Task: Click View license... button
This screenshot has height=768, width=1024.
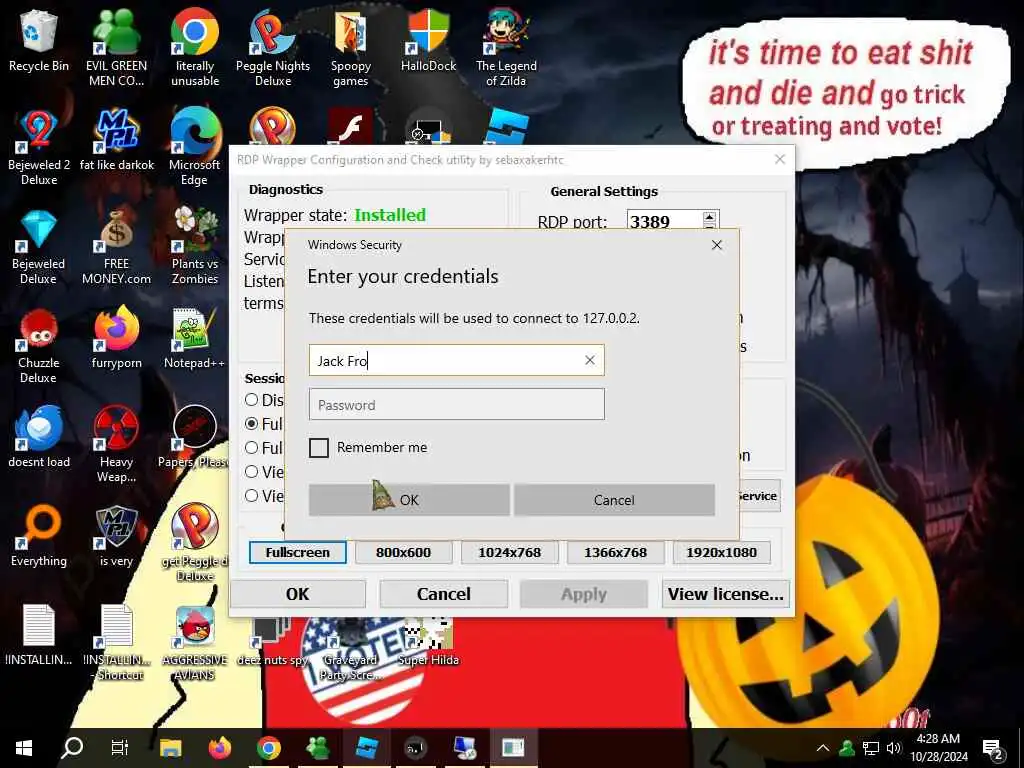Action: point(726,594)
